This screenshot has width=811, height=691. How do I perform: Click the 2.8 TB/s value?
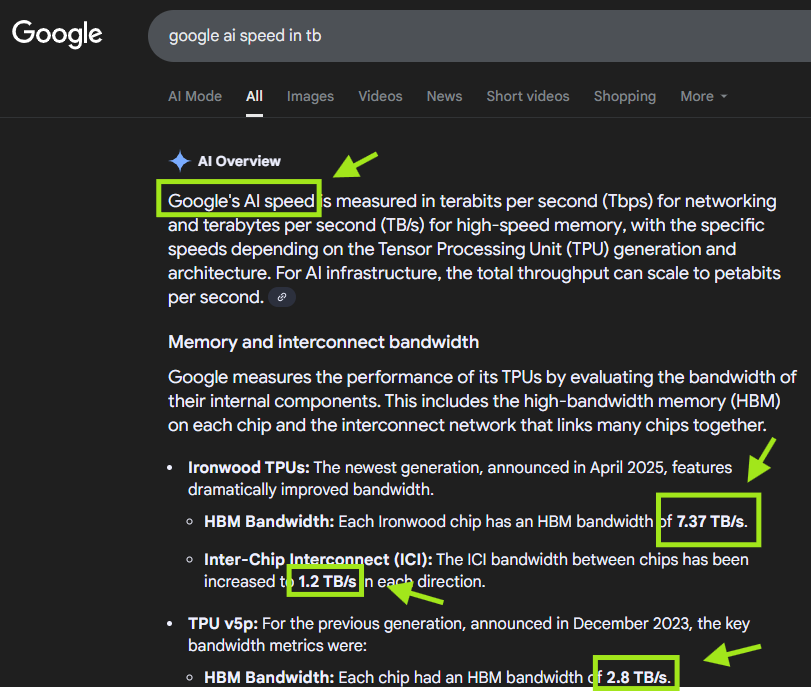(638, 677)
